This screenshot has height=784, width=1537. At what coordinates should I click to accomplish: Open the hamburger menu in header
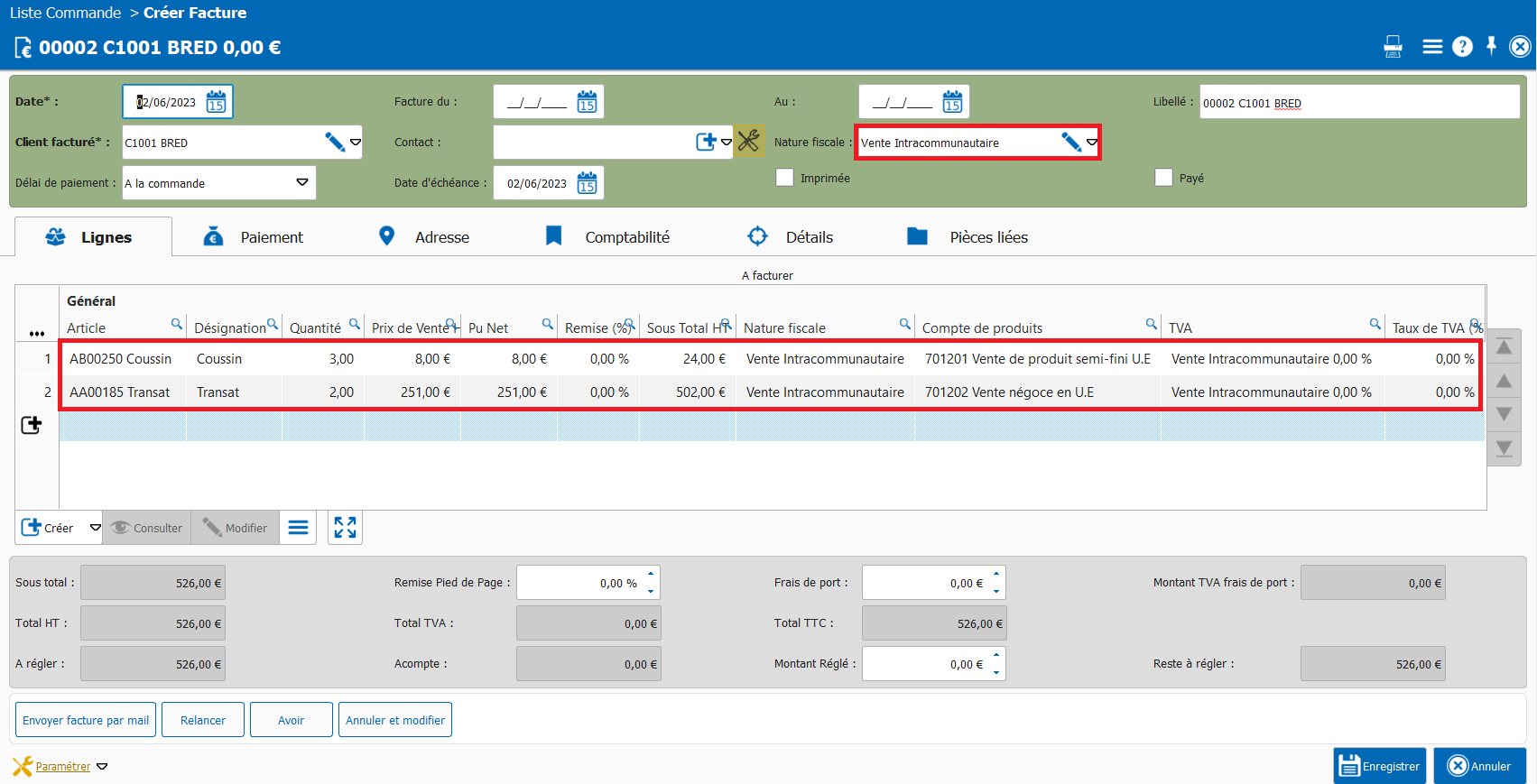pos(1432,47)
